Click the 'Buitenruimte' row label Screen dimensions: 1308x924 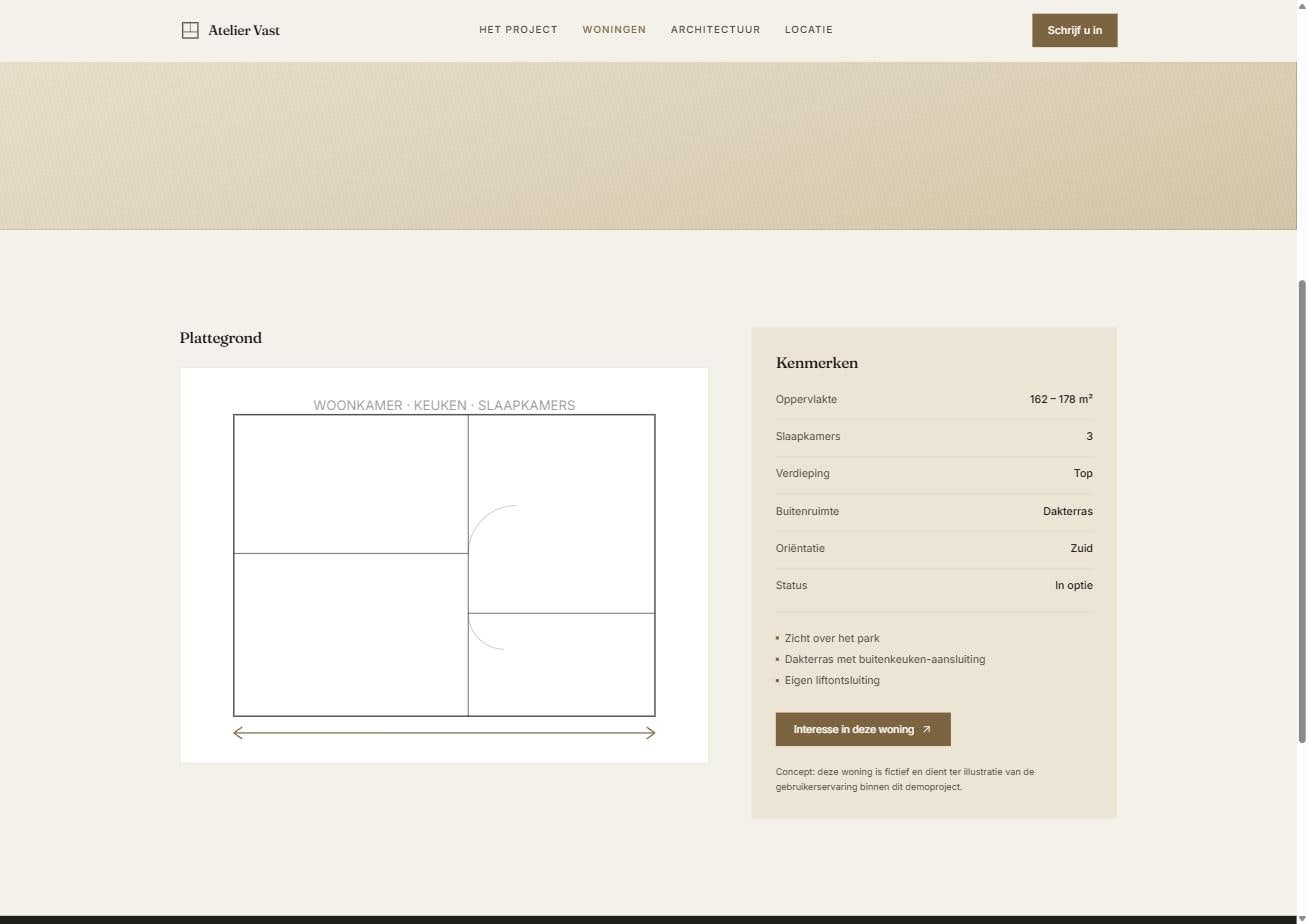click(807, 511)
